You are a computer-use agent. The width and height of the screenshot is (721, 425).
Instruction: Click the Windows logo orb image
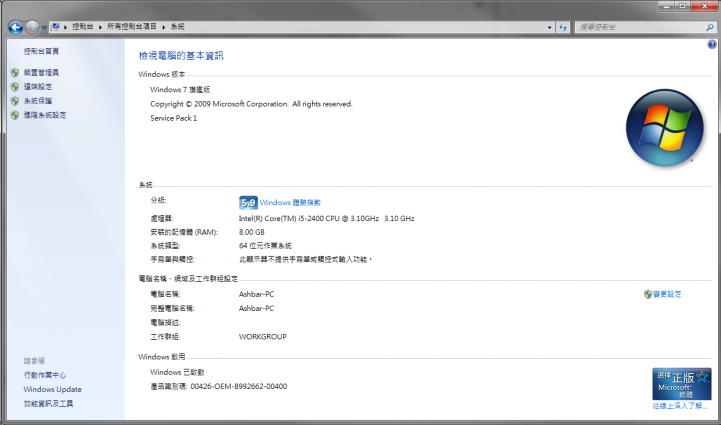[x=664, y=127]
